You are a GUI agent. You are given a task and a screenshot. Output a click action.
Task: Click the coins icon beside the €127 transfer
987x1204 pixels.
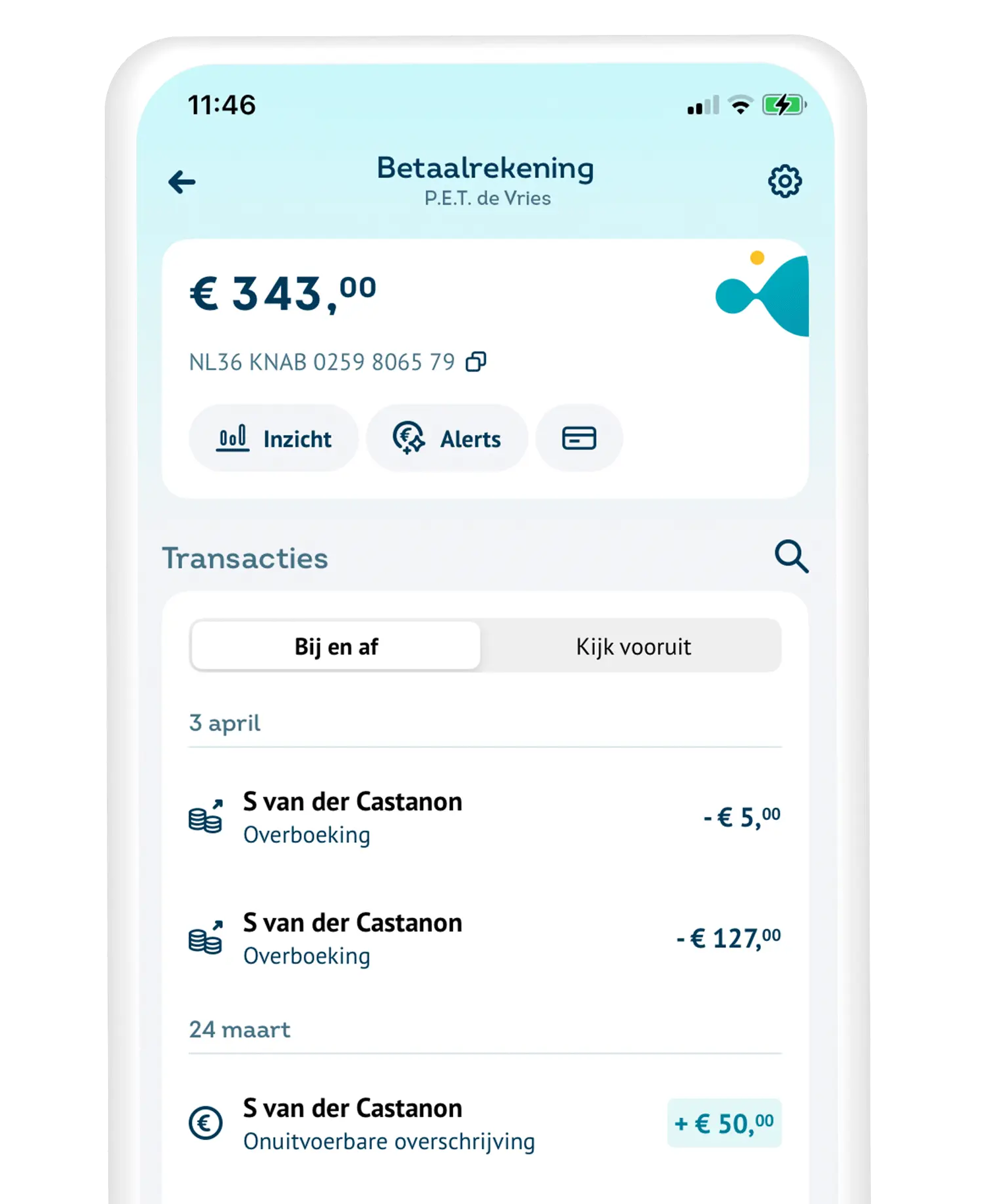coord(206,938)
